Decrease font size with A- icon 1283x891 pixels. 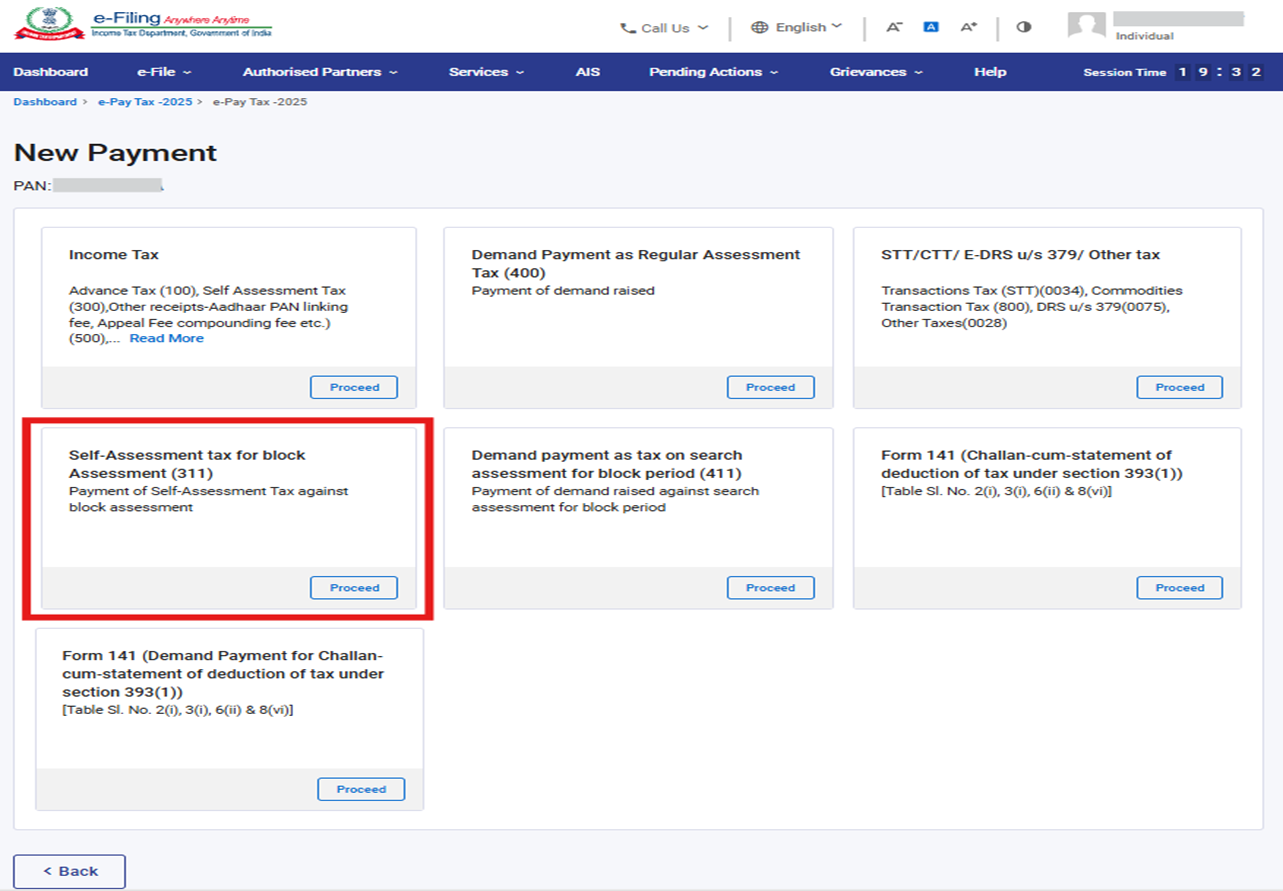coord(894,27)
